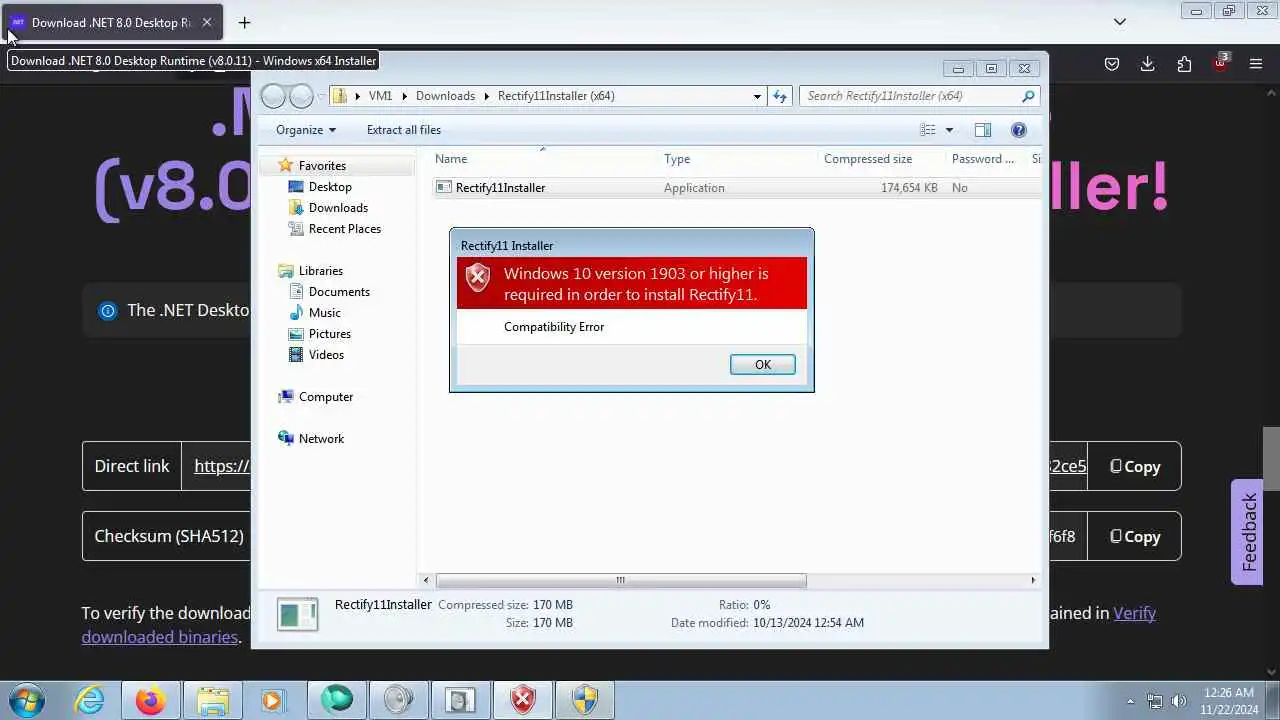Click the list all tabs chevron in browser
The height and width of the screenshot is (720, 1280).
pos(1120,22)
